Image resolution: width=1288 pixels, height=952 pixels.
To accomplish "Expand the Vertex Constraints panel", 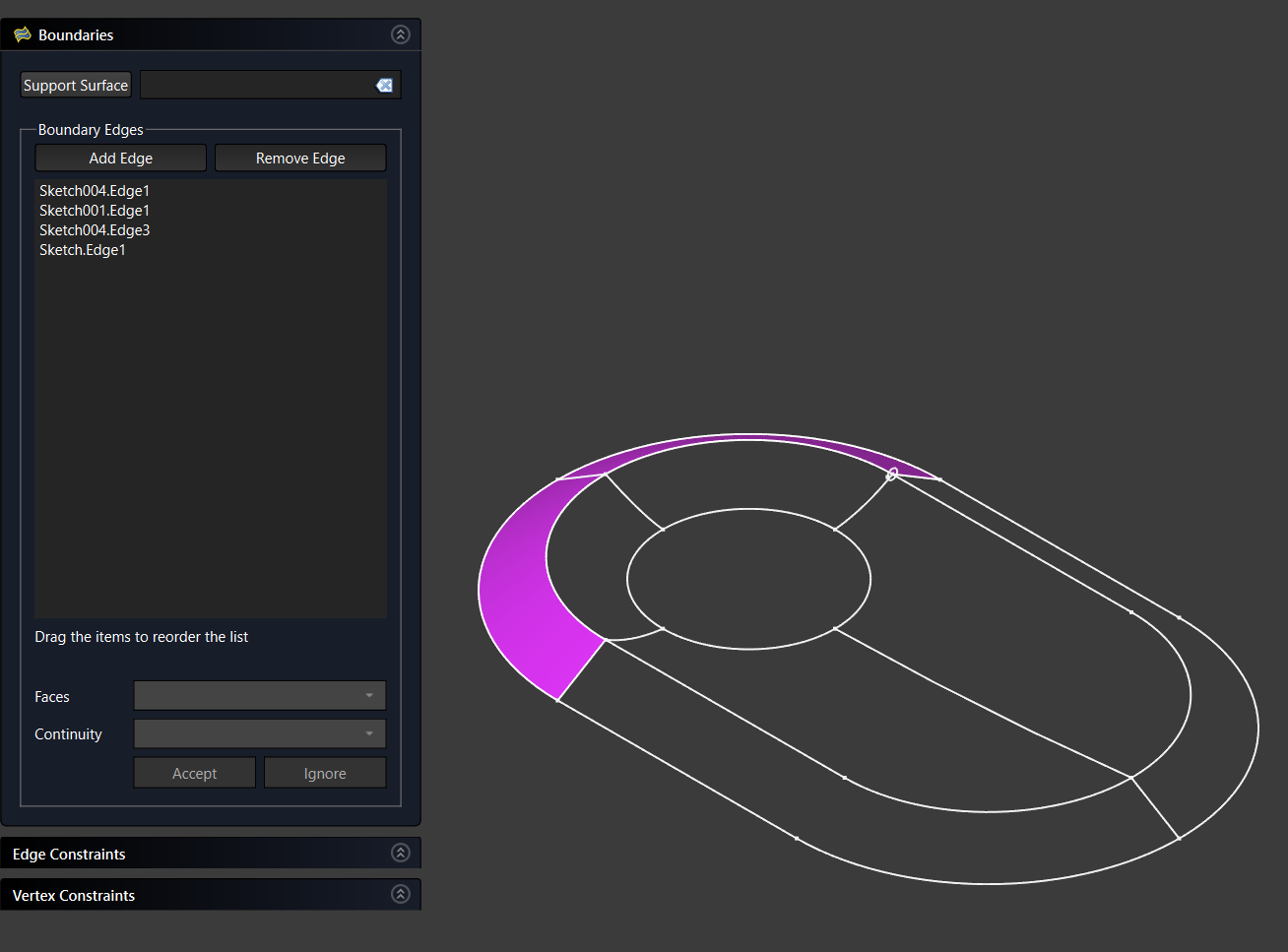I will pos(400,894).
